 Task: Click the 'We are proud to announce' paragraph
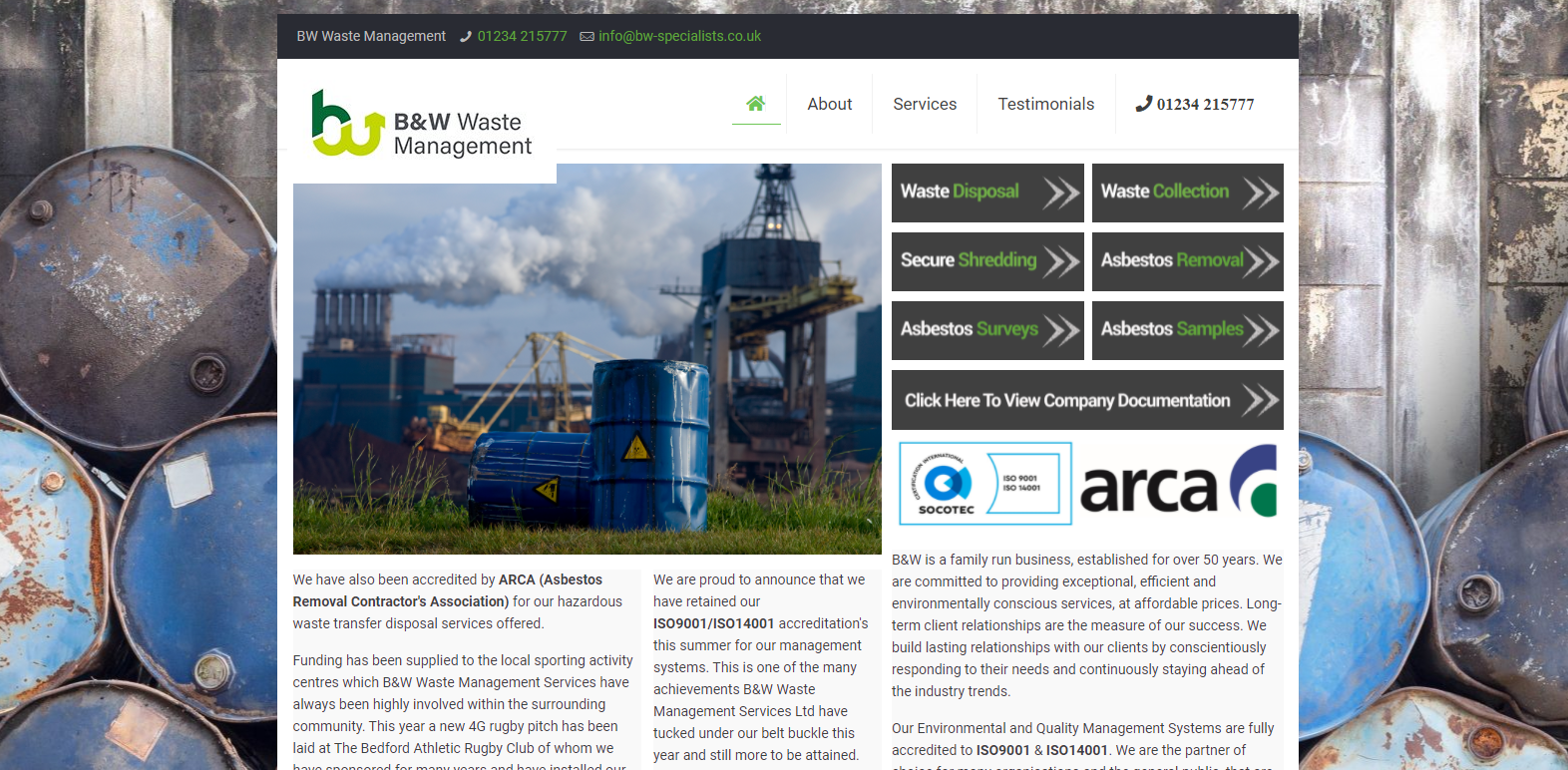(761, 667)
